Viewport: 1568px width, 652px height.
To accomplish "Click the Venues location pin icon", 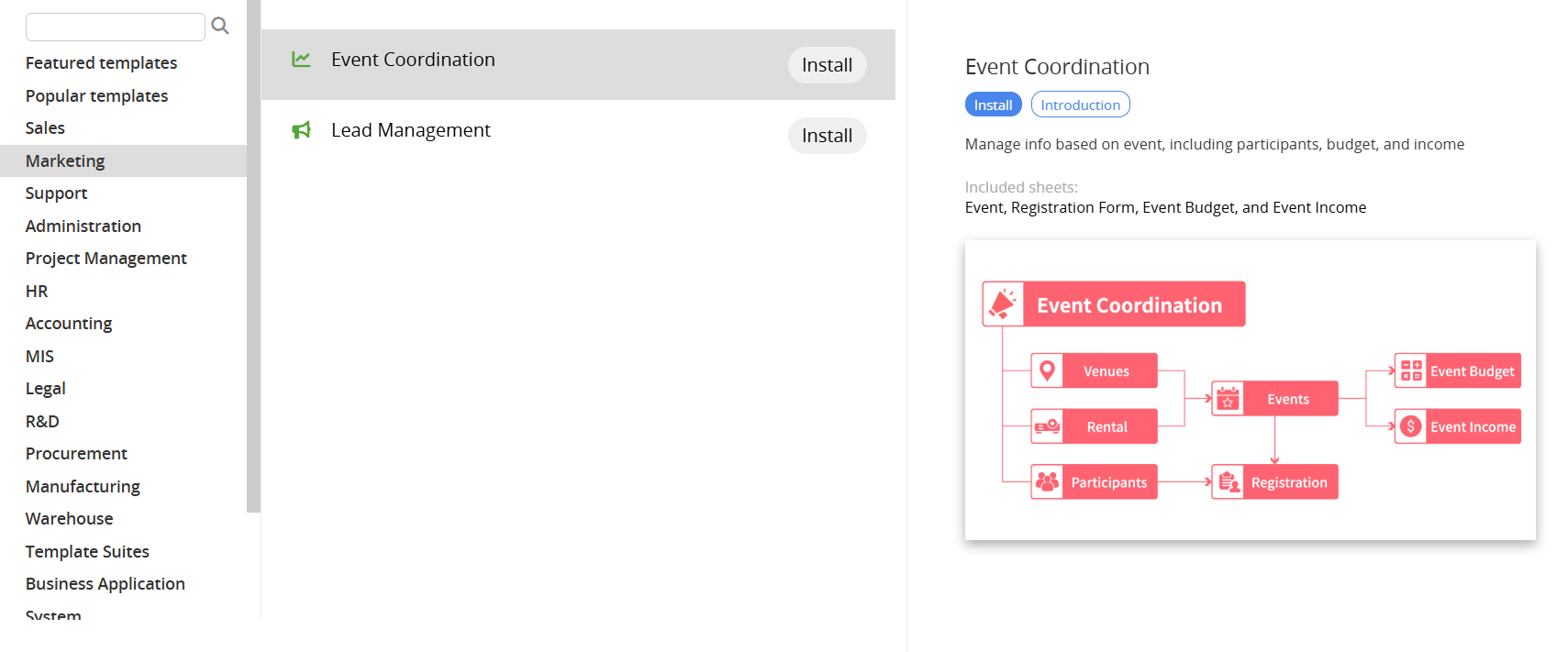I will (x=1047, y=370).
